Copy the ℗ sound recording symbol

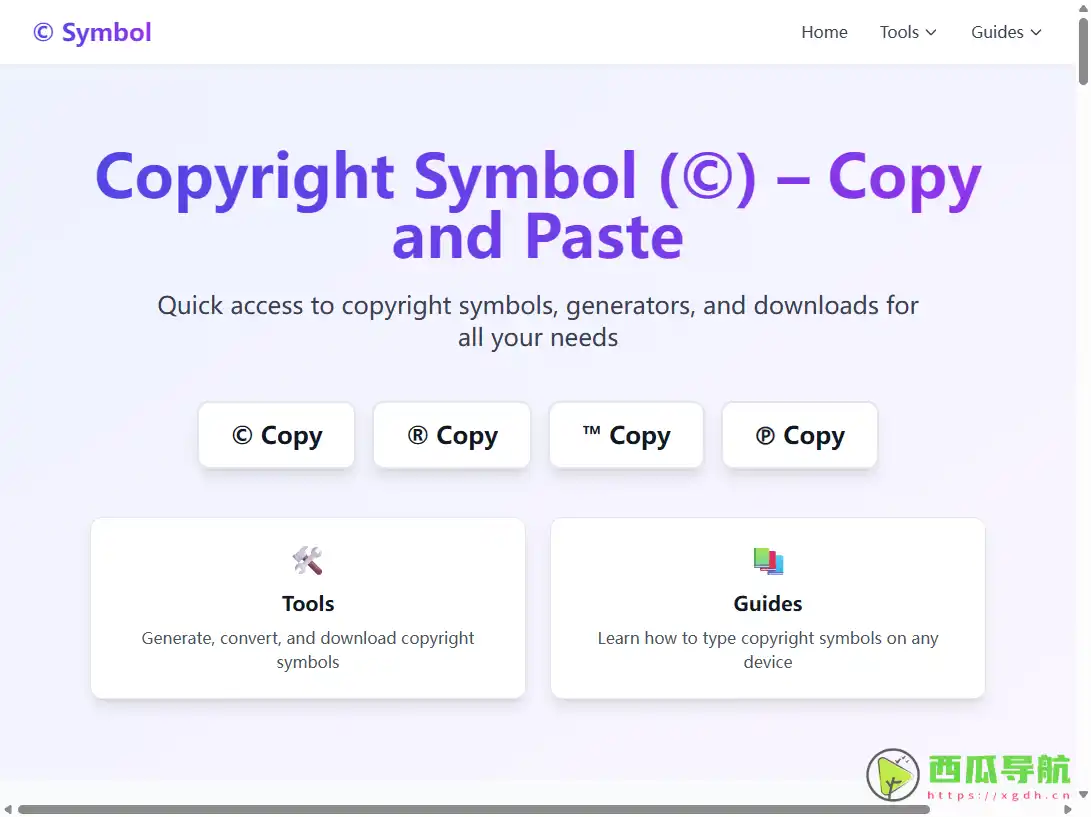click(x=800, y=435)
